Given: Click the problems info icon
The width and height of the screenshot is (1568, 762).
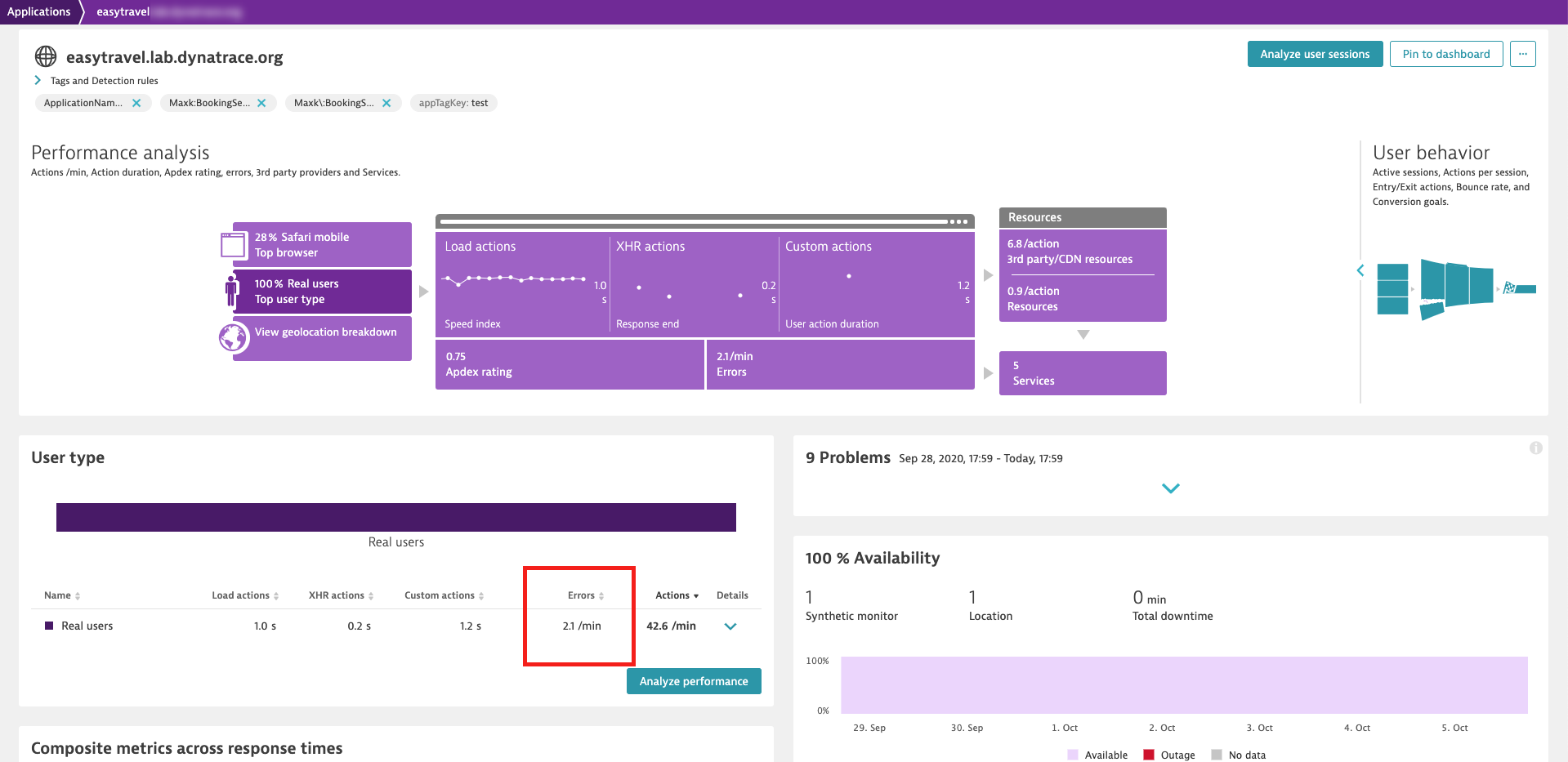Looking at the screenshot, I should pyautogui.click(x=1536, y=448).
